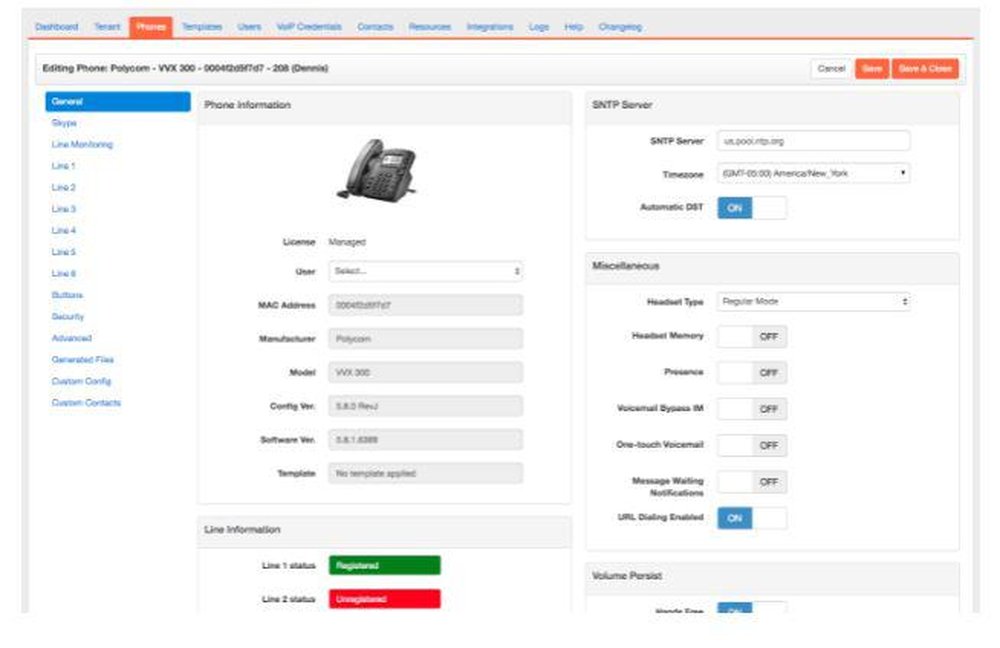Click the Cancel button
The height and width of the screenshot is (648, 1000).
832,69
